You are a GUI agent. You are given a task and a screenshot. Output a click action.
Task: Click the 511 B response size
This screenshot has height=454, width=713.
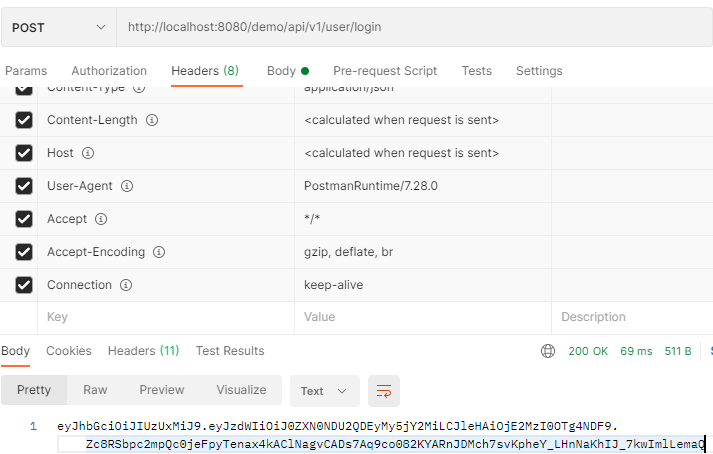[678, 351]
